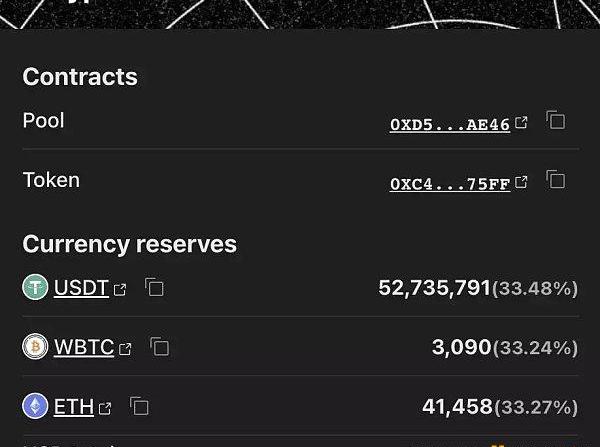Click the copy icon beside USDT

[x=155, y=288]
